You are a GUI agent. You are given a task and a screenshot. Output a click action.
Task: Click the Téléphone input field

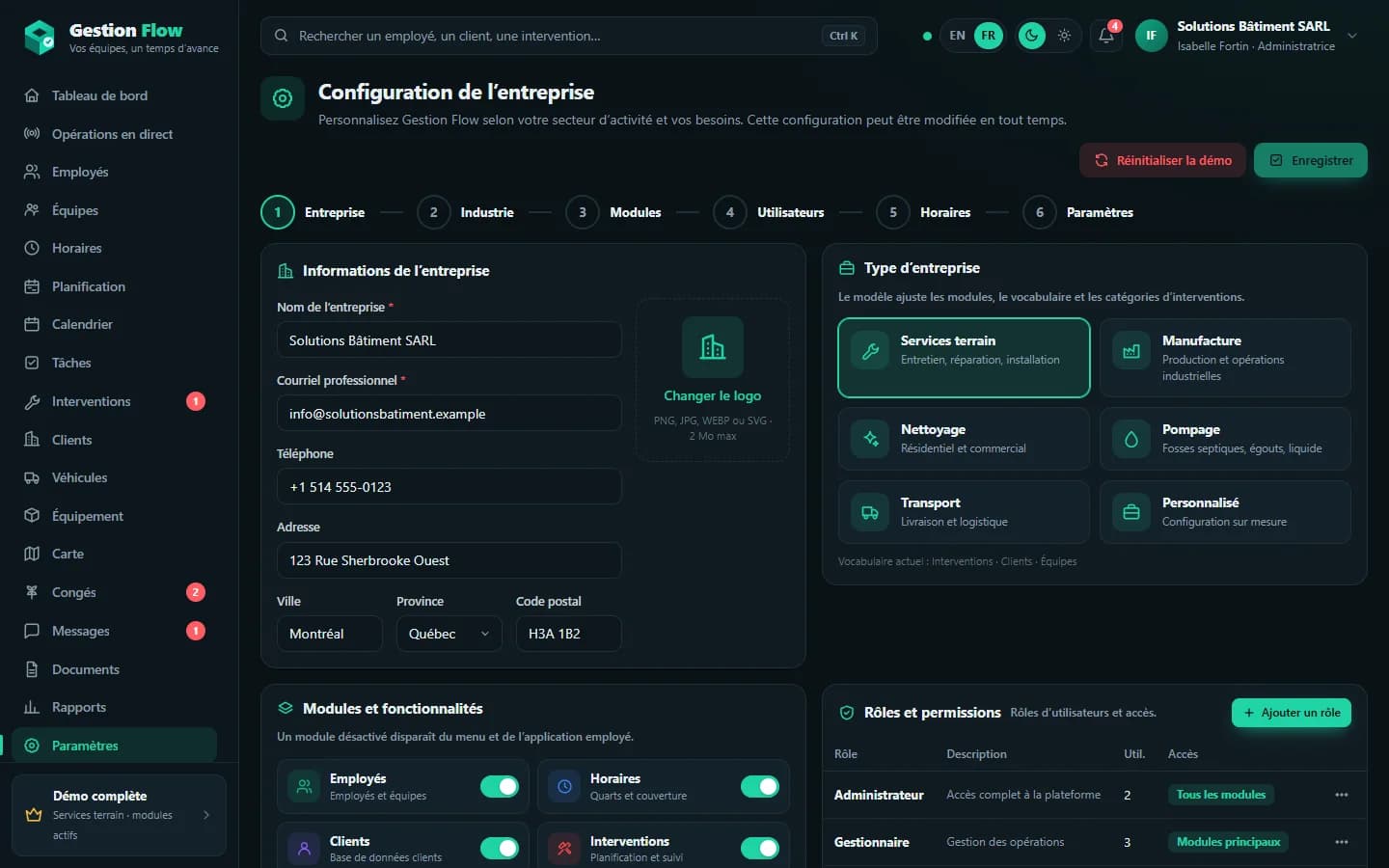449,487
